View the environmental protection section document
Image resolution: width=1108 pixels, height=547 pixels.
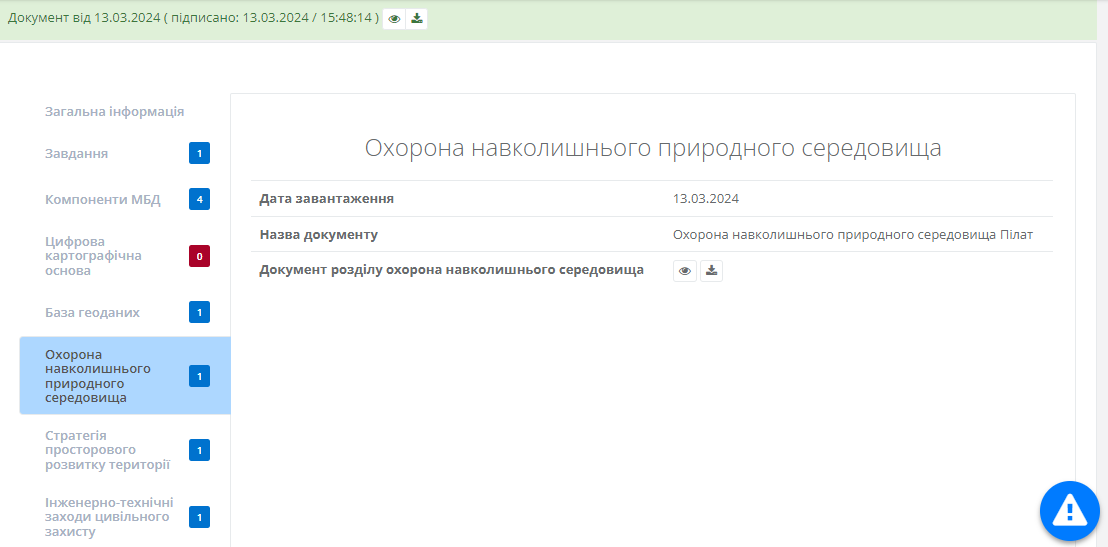(685, 271)
